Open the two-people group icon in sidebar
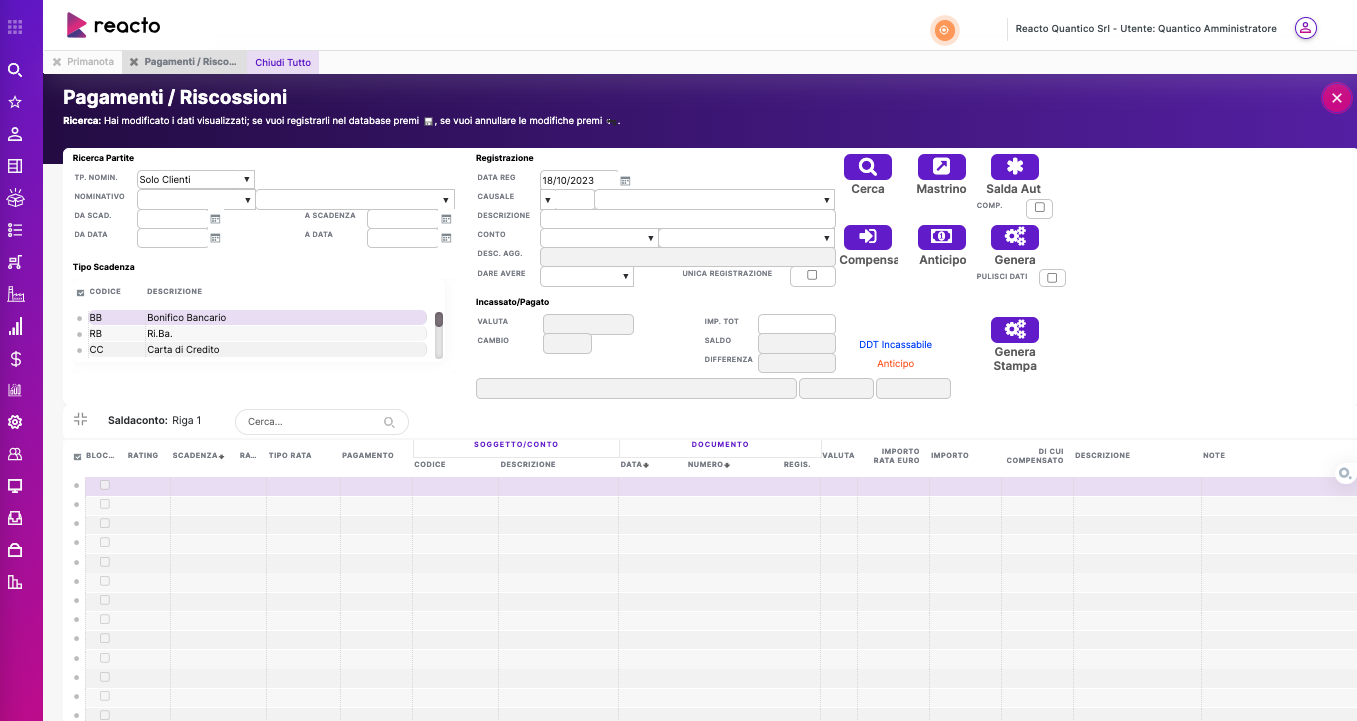This screenshot has height=721, width=1357. (15, 454)
